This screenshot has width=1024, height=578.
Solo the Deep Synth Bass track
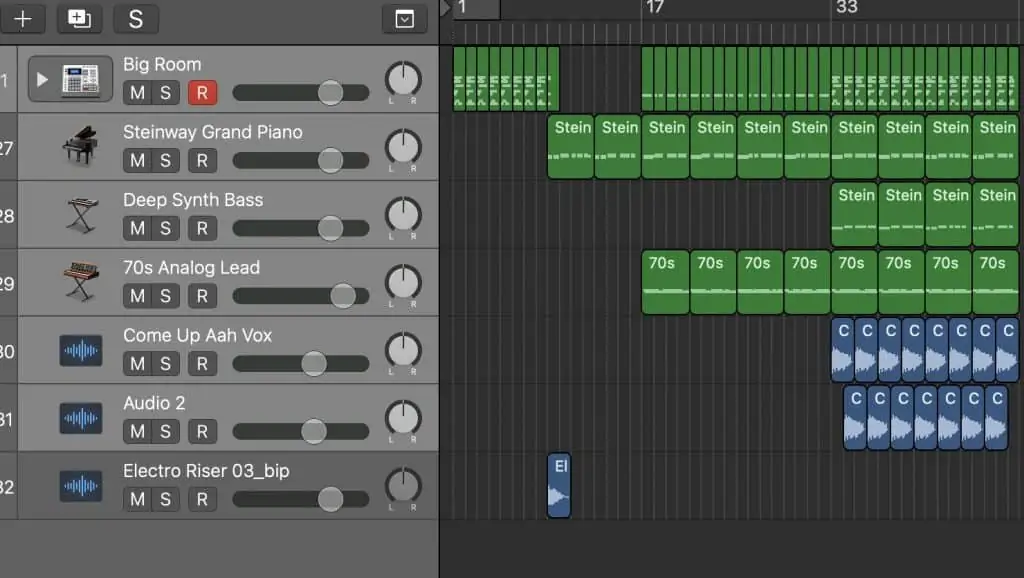pyautogui.click(x=166, y=228)
